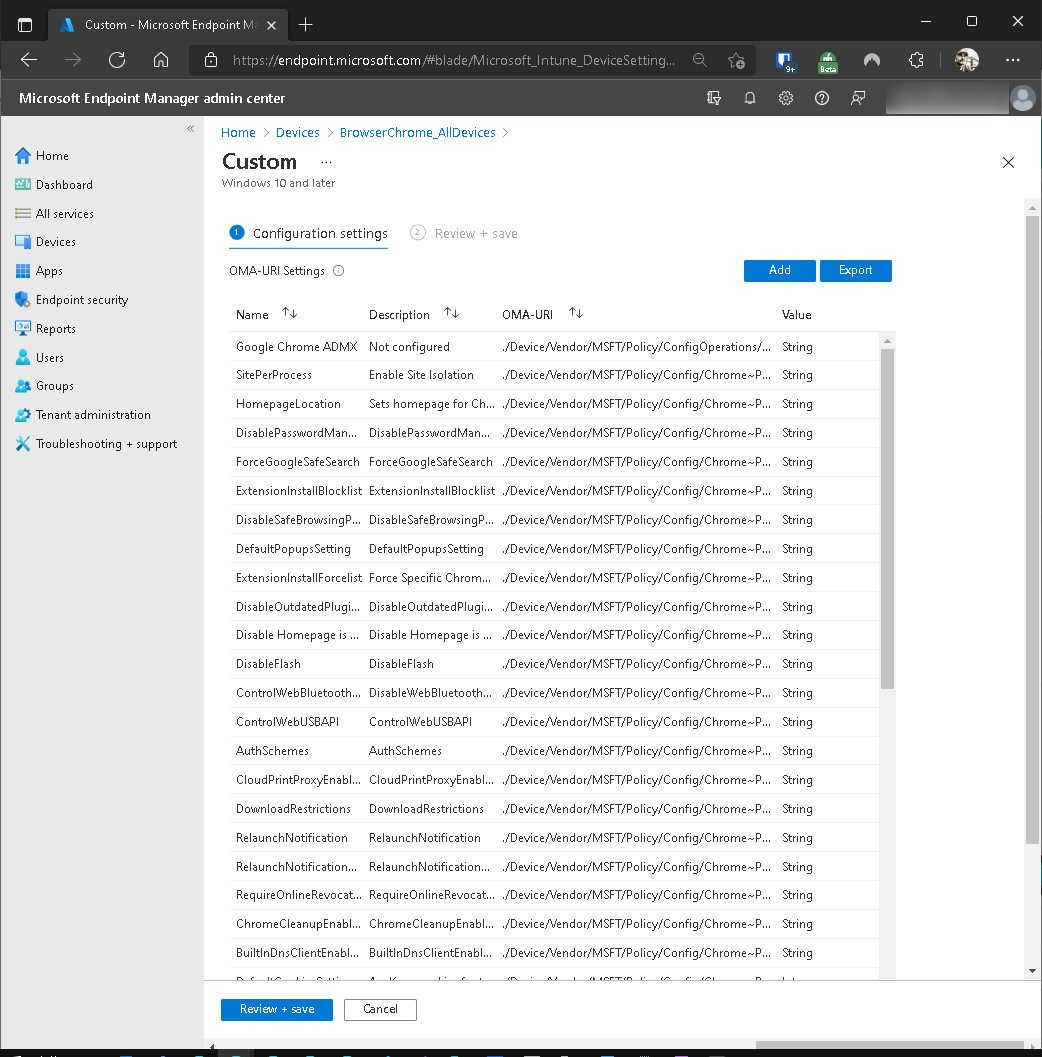
Task: Open the feedback icon in header
Action: pyautogui.click(x=858, y=98)
